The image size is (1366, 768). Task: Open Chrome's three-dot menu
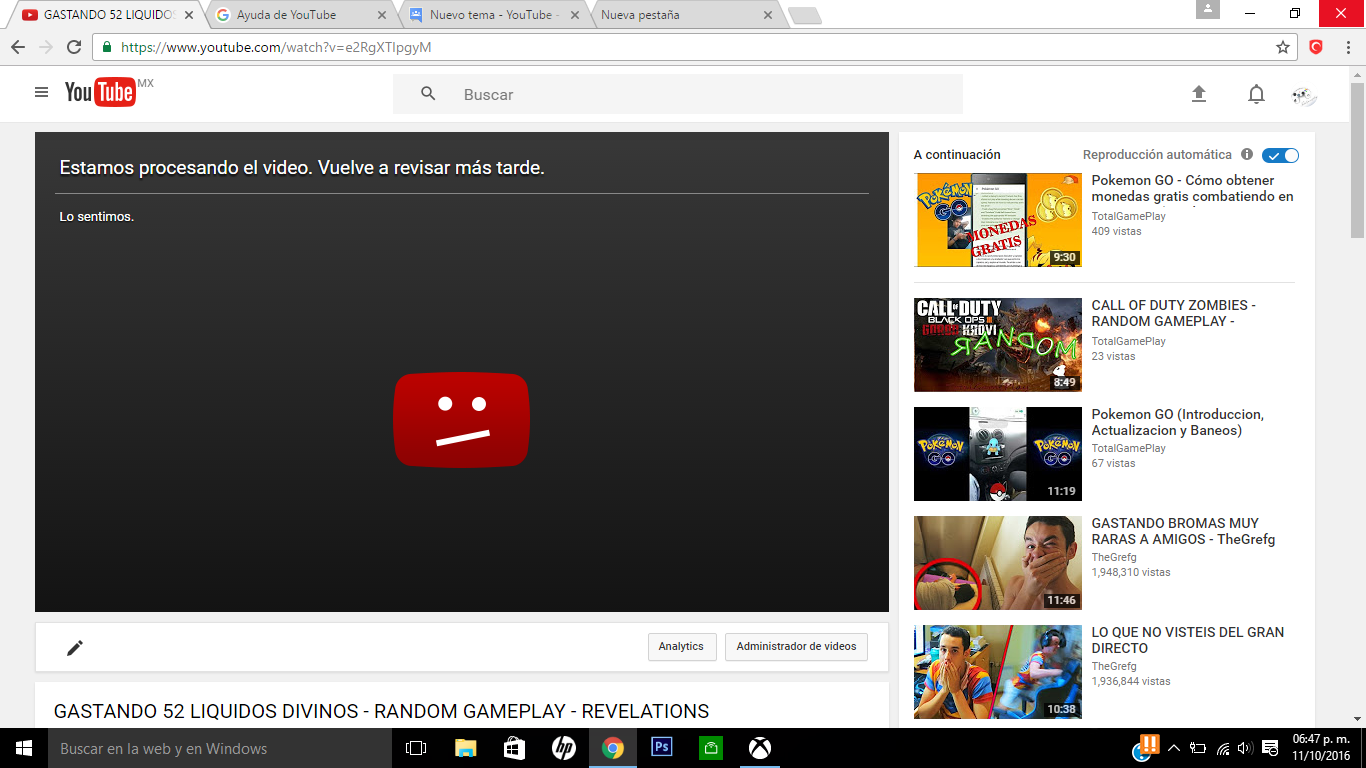point(1347,47)
